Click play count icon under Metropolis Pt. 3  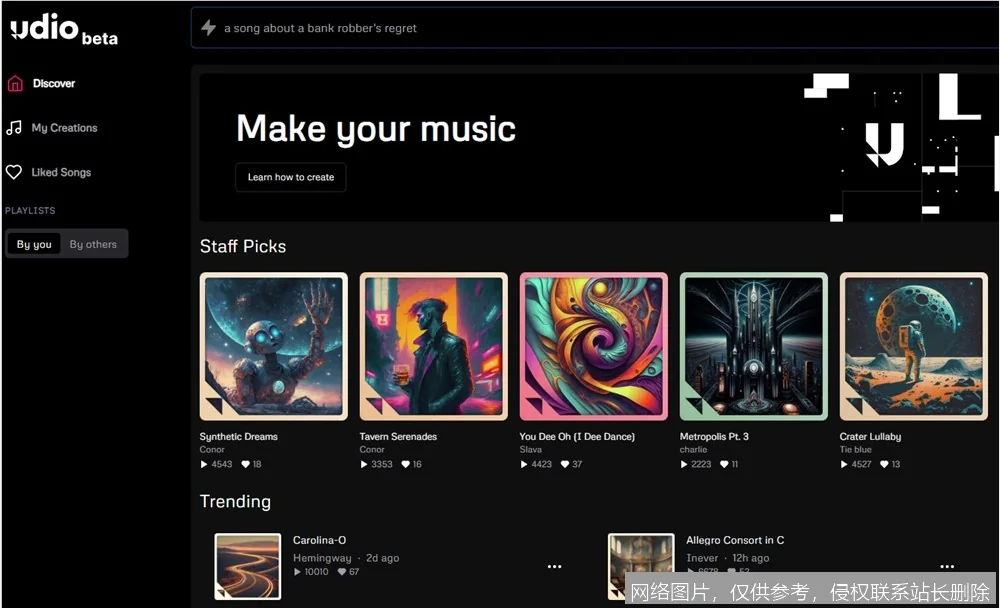[x=685, y=464]
